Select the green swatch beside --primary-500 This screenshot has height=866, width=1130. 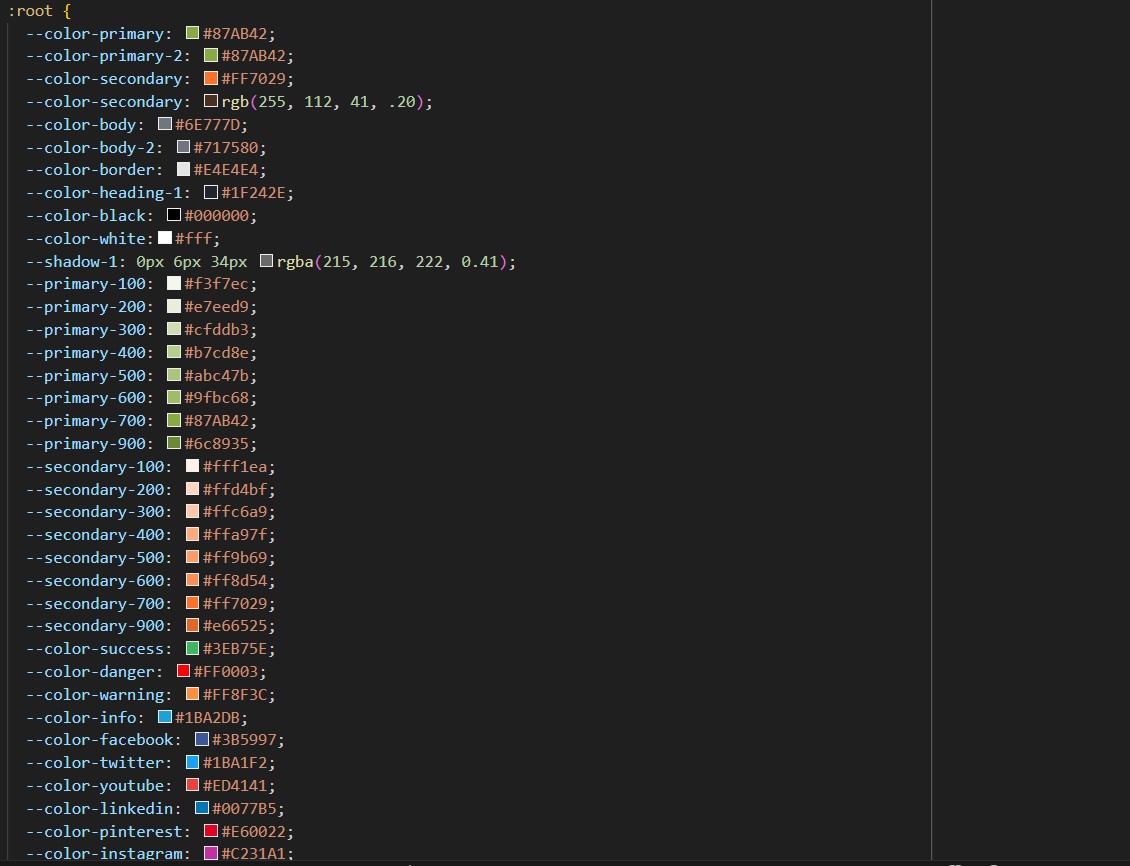tap(175, 375)
